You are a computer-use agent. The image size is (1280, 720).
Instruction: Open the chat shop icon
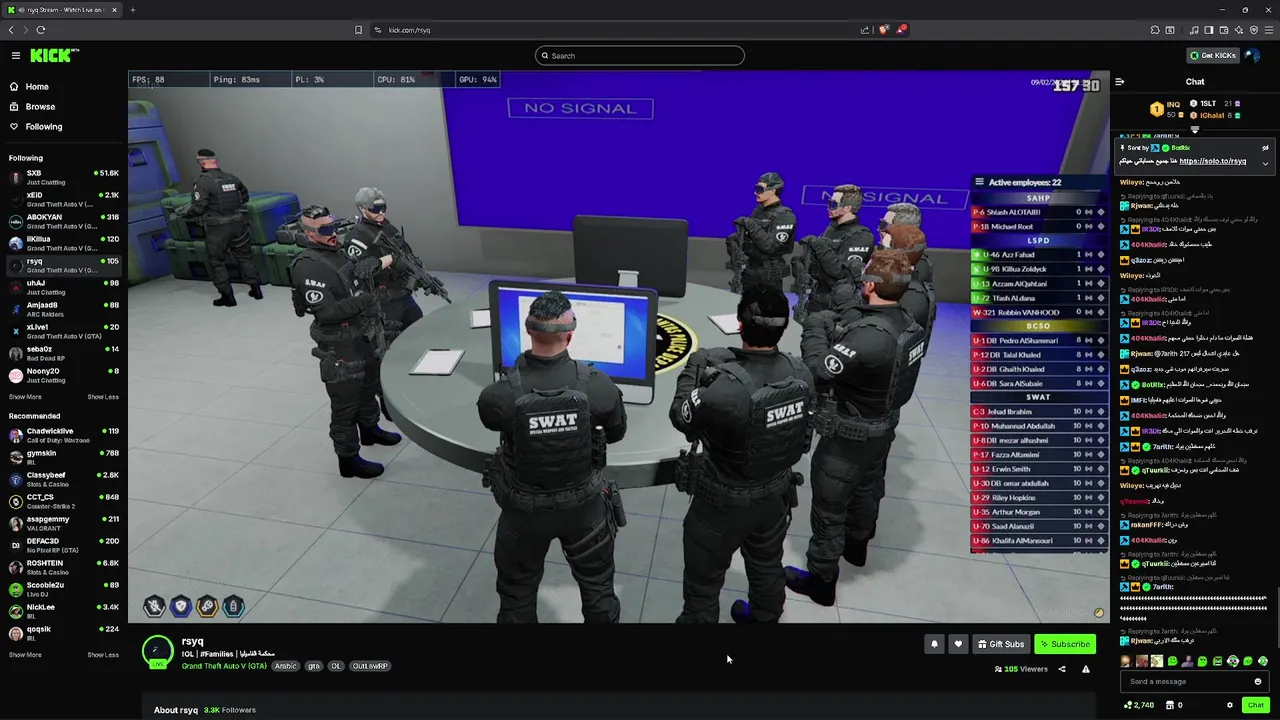tap(1172, 705)
